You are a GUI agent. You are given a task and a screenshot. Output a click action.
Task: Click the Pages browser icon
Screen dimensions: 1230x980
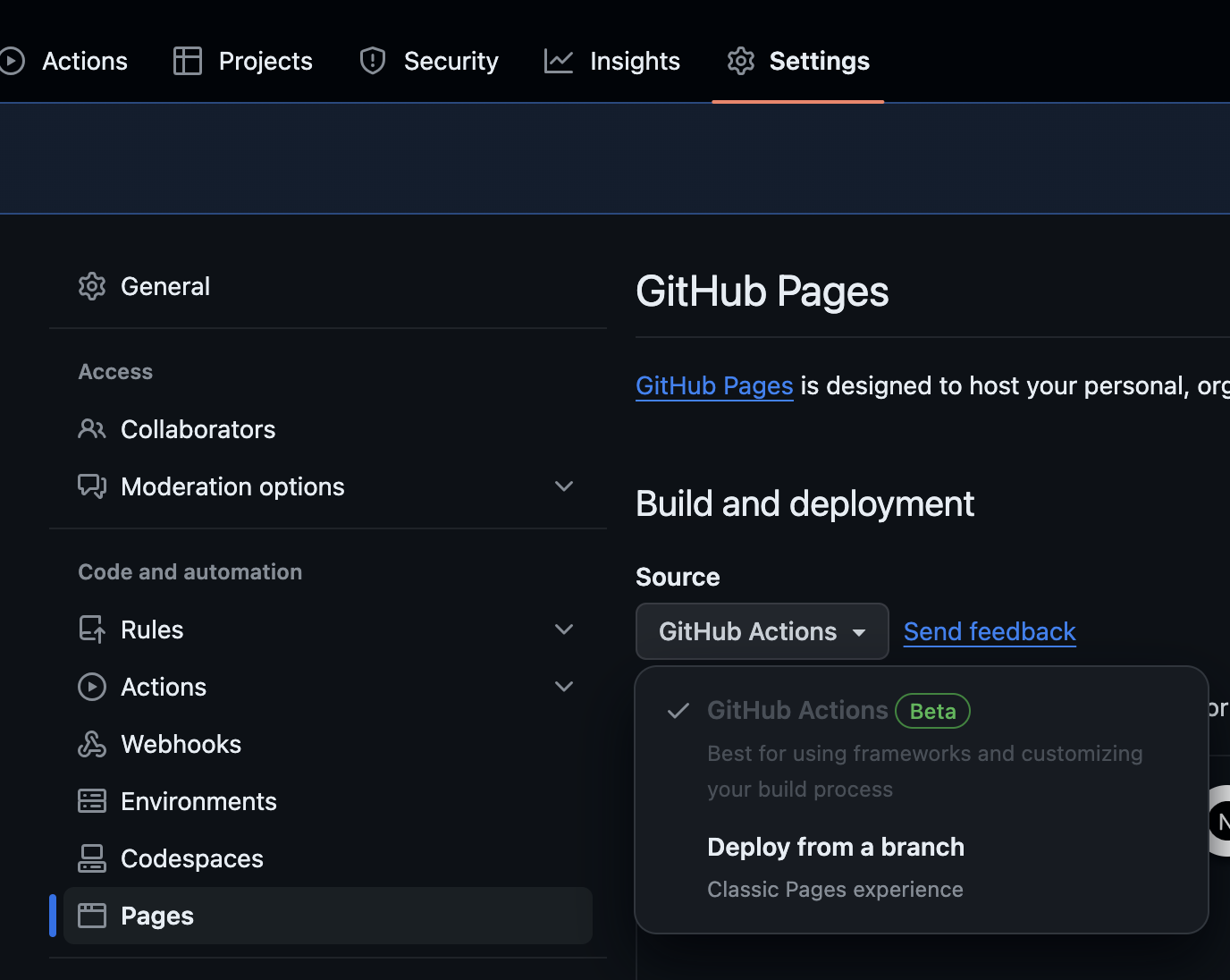pos(92,916)
